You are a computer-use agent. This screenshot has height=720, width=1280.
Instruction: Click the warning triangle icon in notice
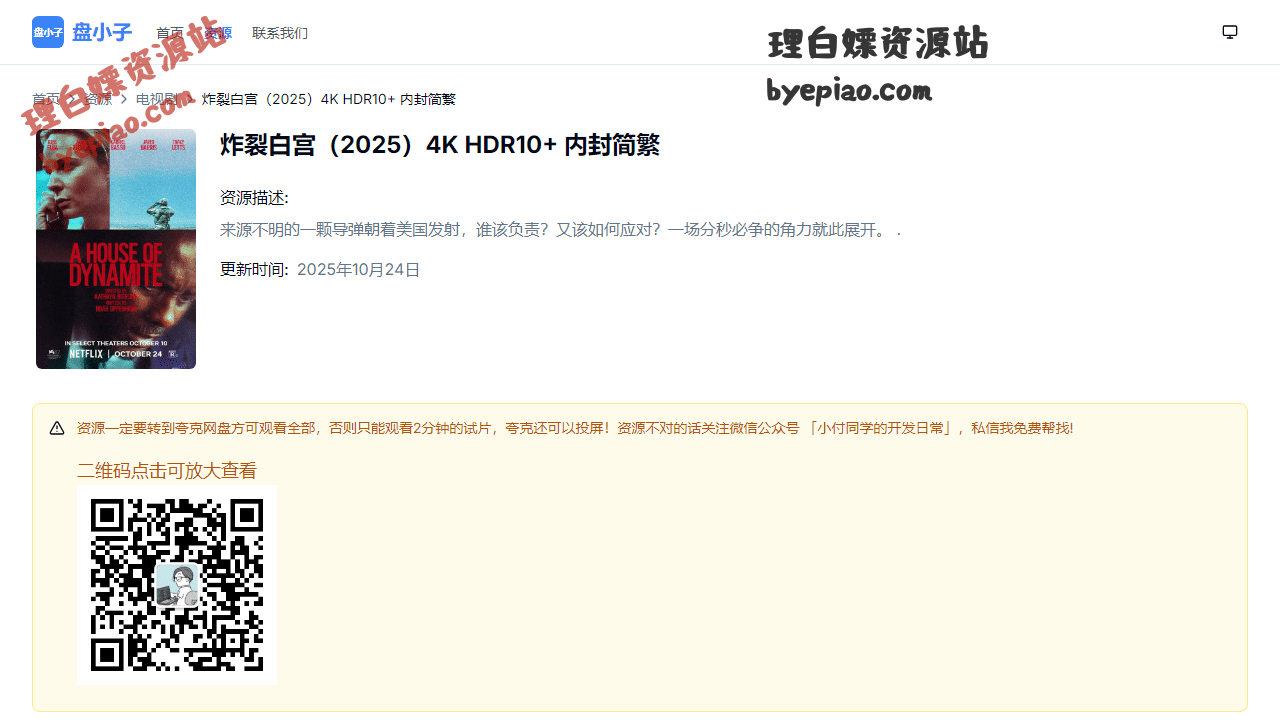57,428
